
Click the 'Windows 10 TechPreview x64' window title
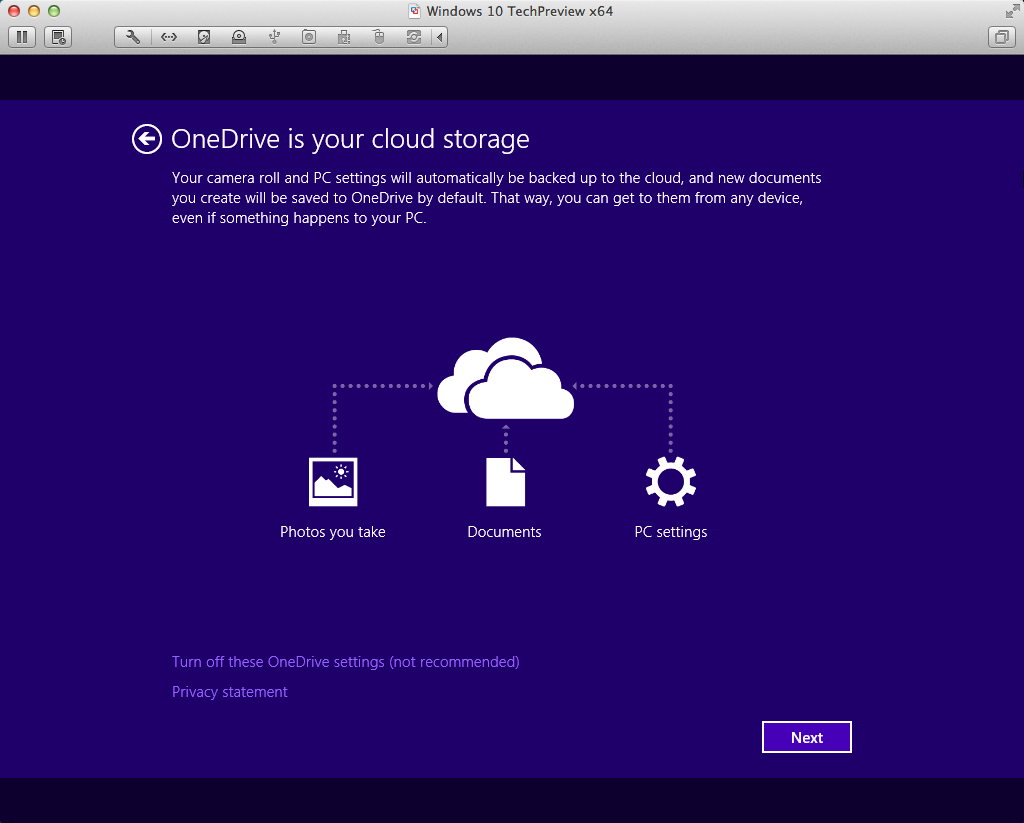520,11
